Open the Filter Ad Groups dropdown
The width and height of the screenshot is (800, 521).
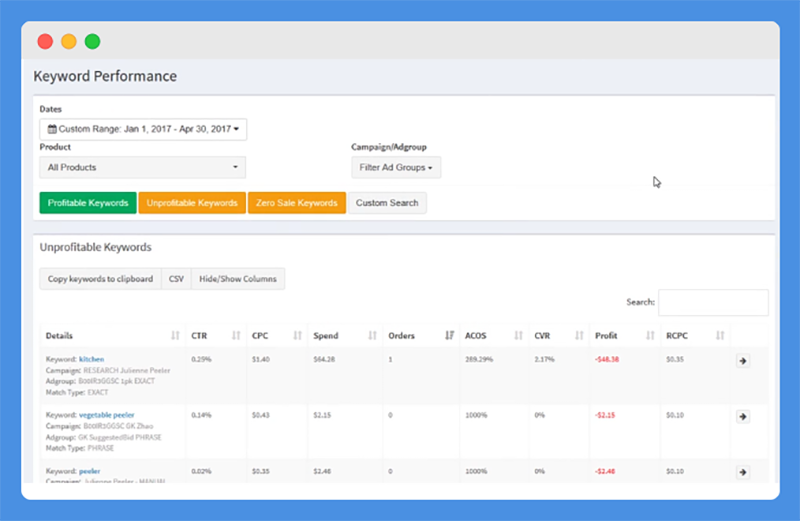pos(396,167)
